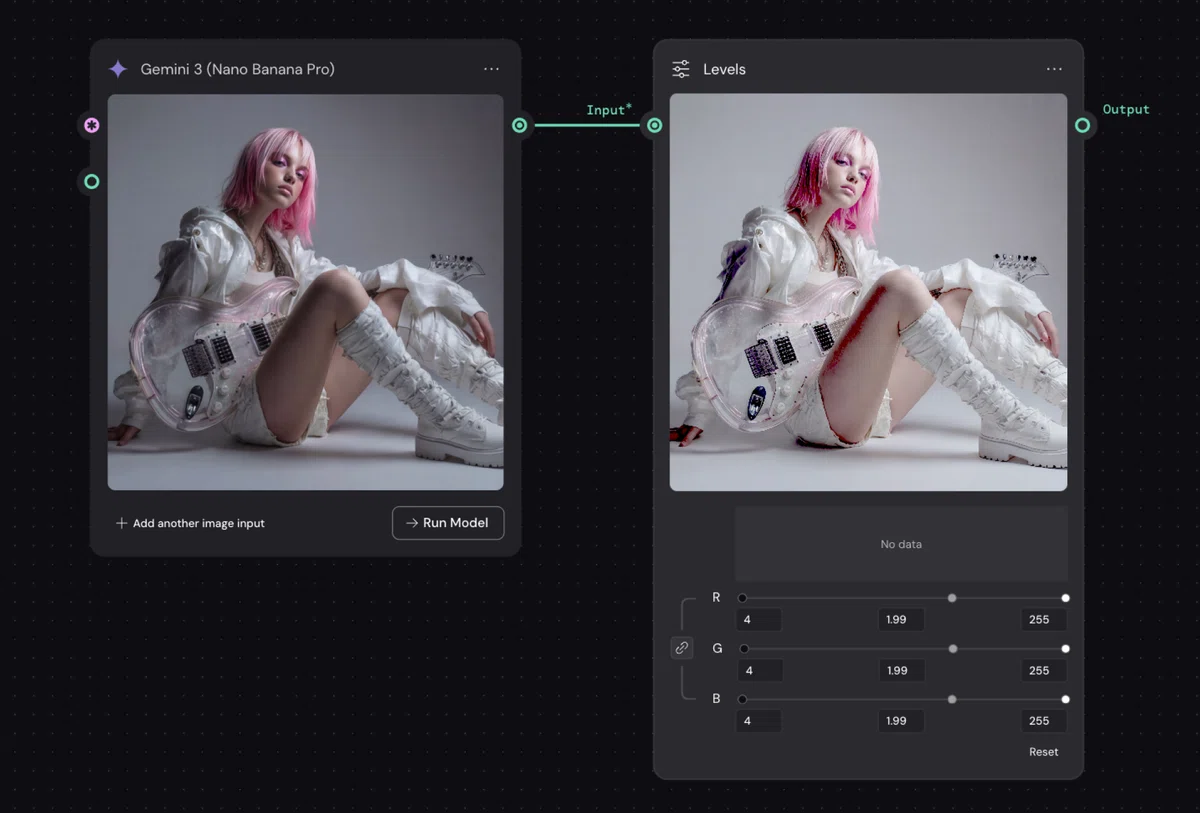Click the No data histogram area

(x=901, y=544)
